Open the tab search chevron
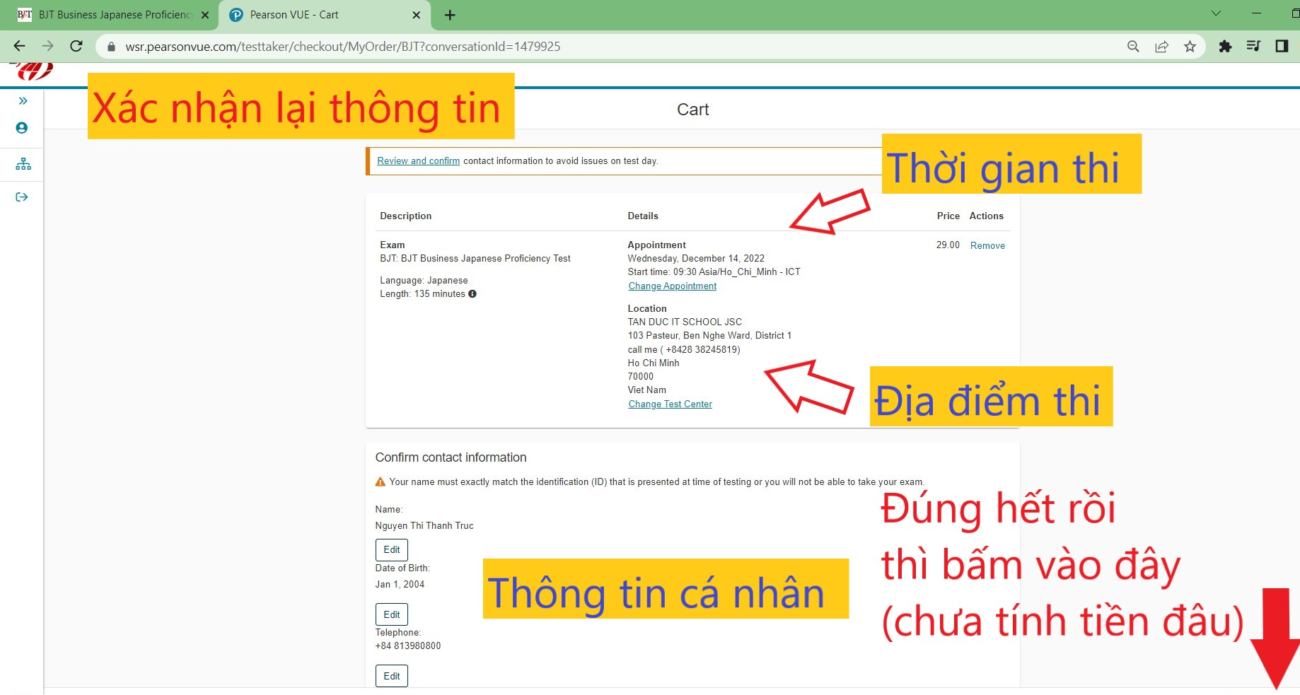This screenshot has width=1300, height=695. (x=1216, y=14)
